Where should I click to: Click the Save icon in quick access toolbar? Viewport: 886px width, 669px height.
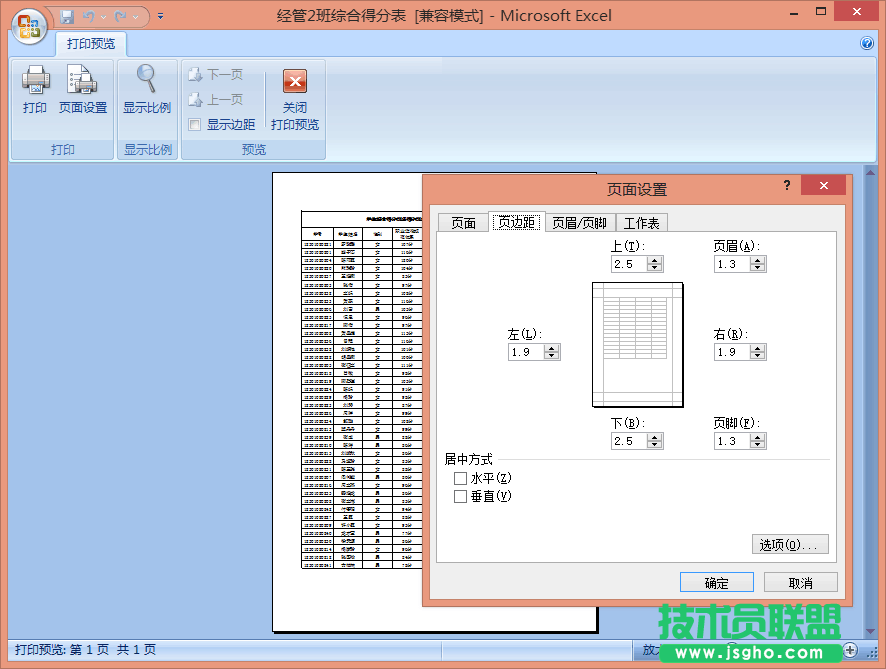point(67,17)
